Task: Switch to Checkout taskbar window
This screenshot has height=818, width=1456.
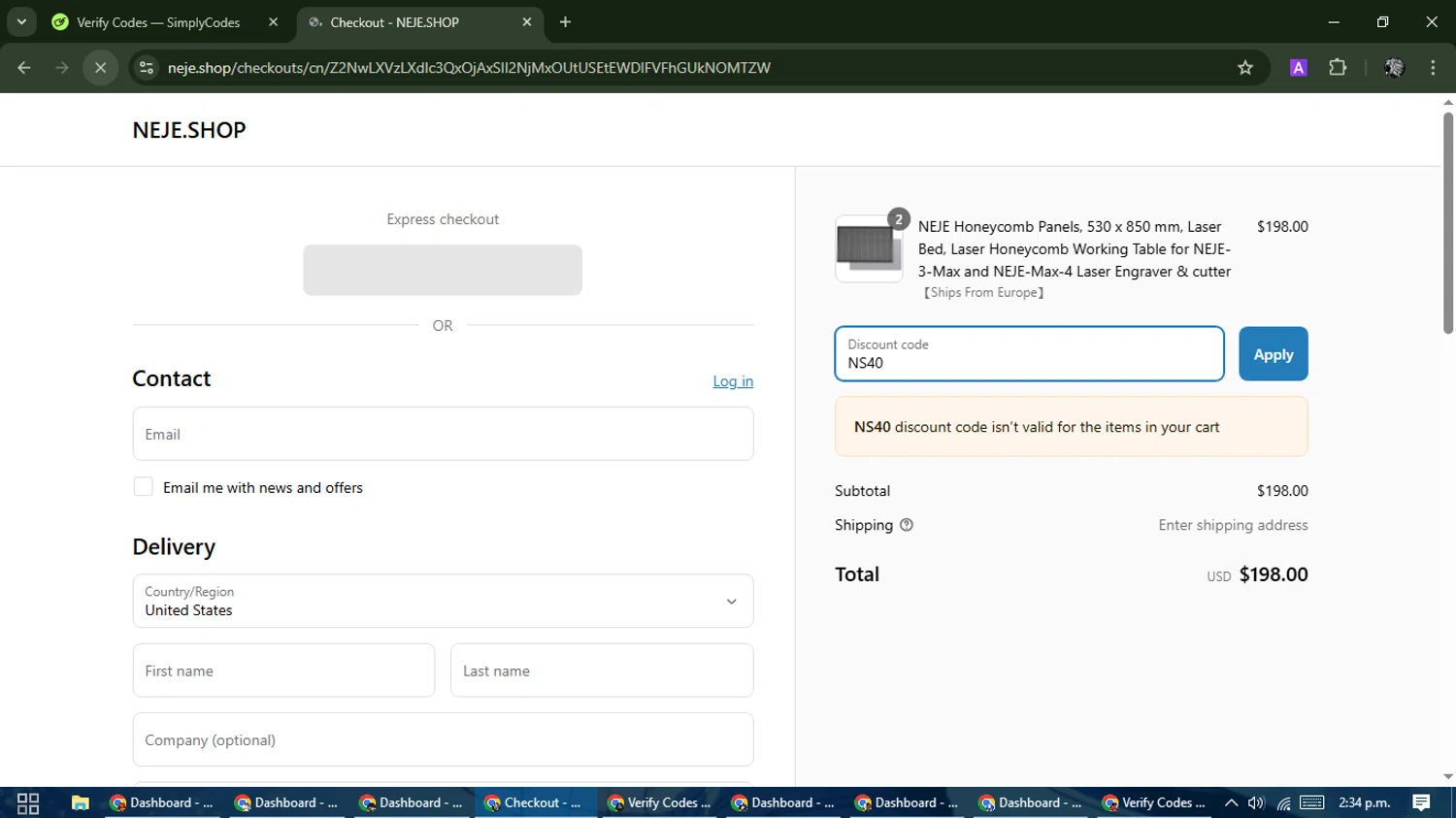Action: click(x=535, y=802)
